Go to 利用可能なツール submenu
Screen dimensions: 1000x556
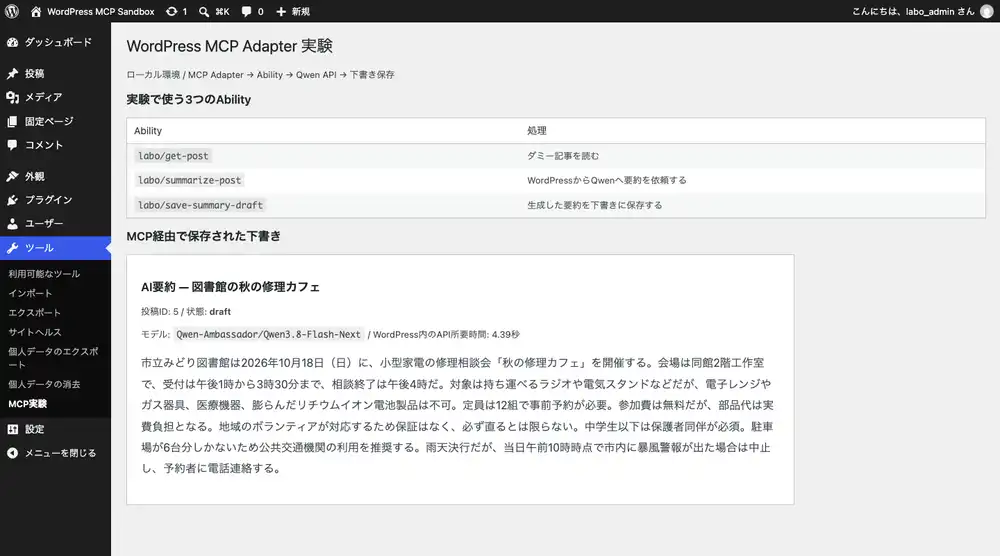click(44, 274)
